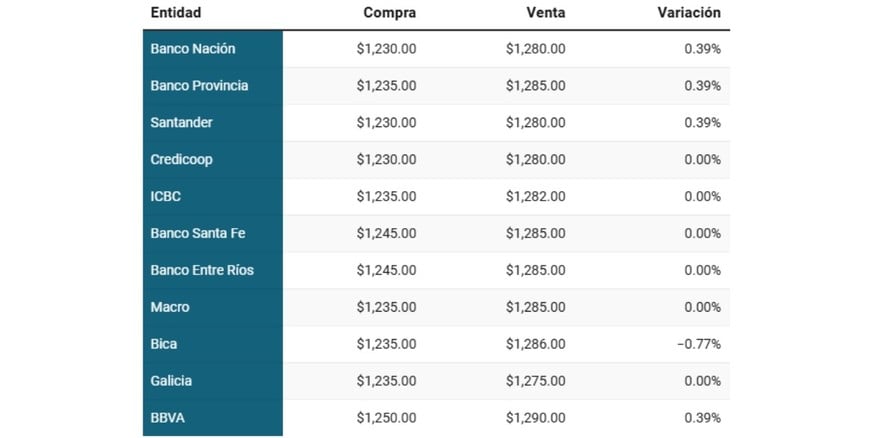Click BBVA's $1,290.00 venta price
The width and height of the screenshot is (870, 438).
click(x=535, y=418)
